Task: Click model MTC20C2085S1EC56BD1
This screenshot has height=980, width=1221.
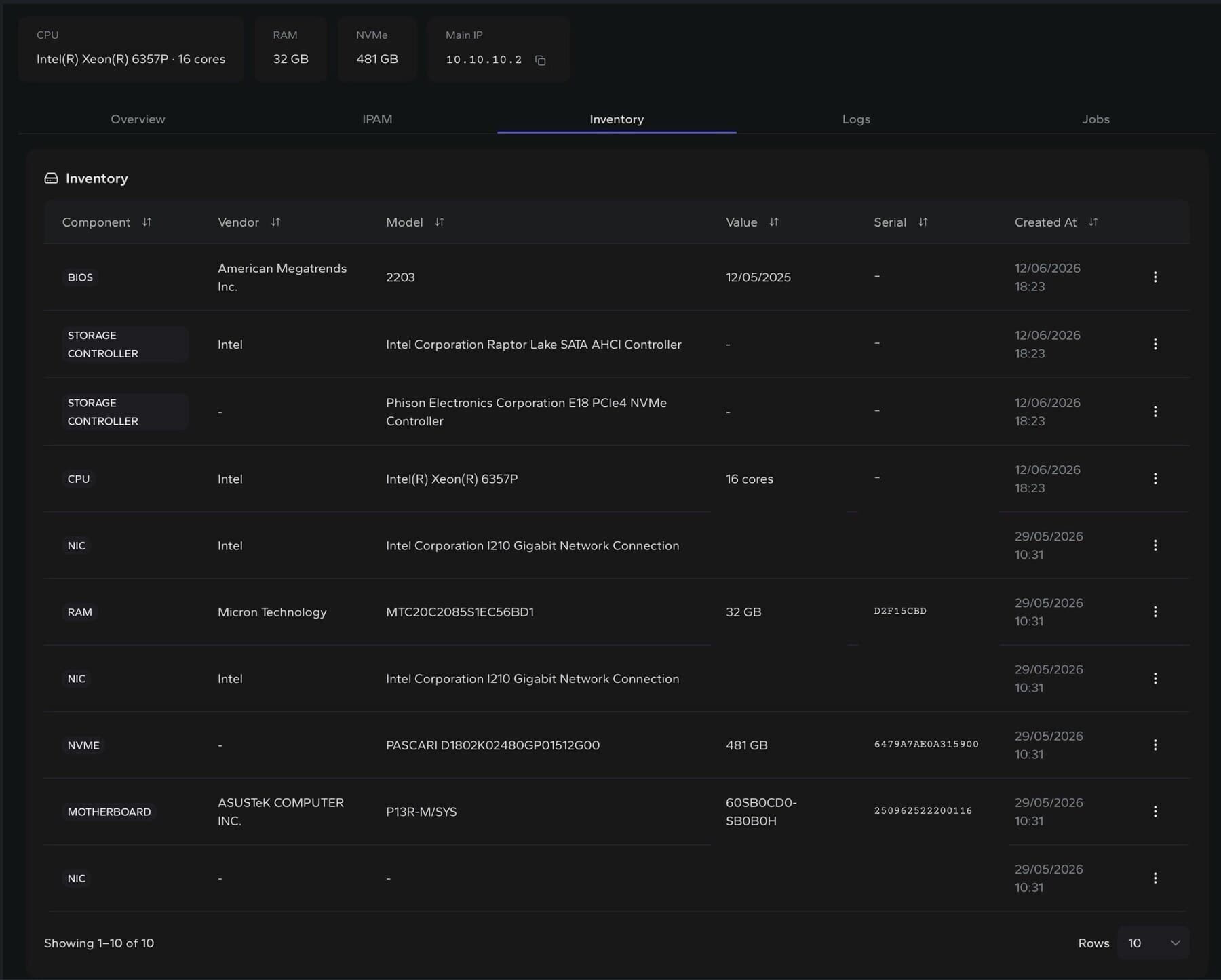Action: coord(460,612)
